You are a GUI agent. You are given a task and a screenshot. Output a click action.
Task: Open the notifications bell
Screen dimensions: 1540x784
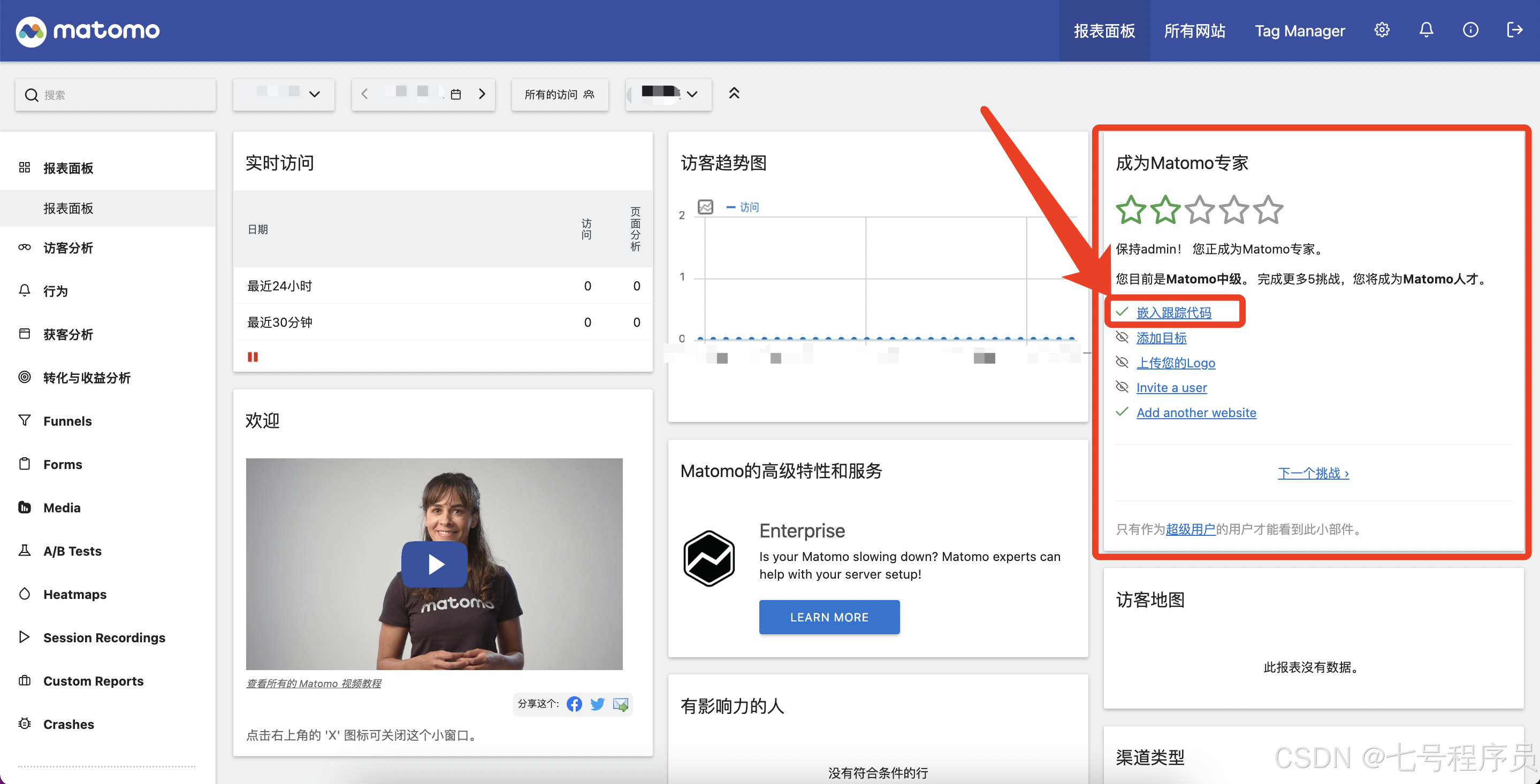pos(1426,30)
